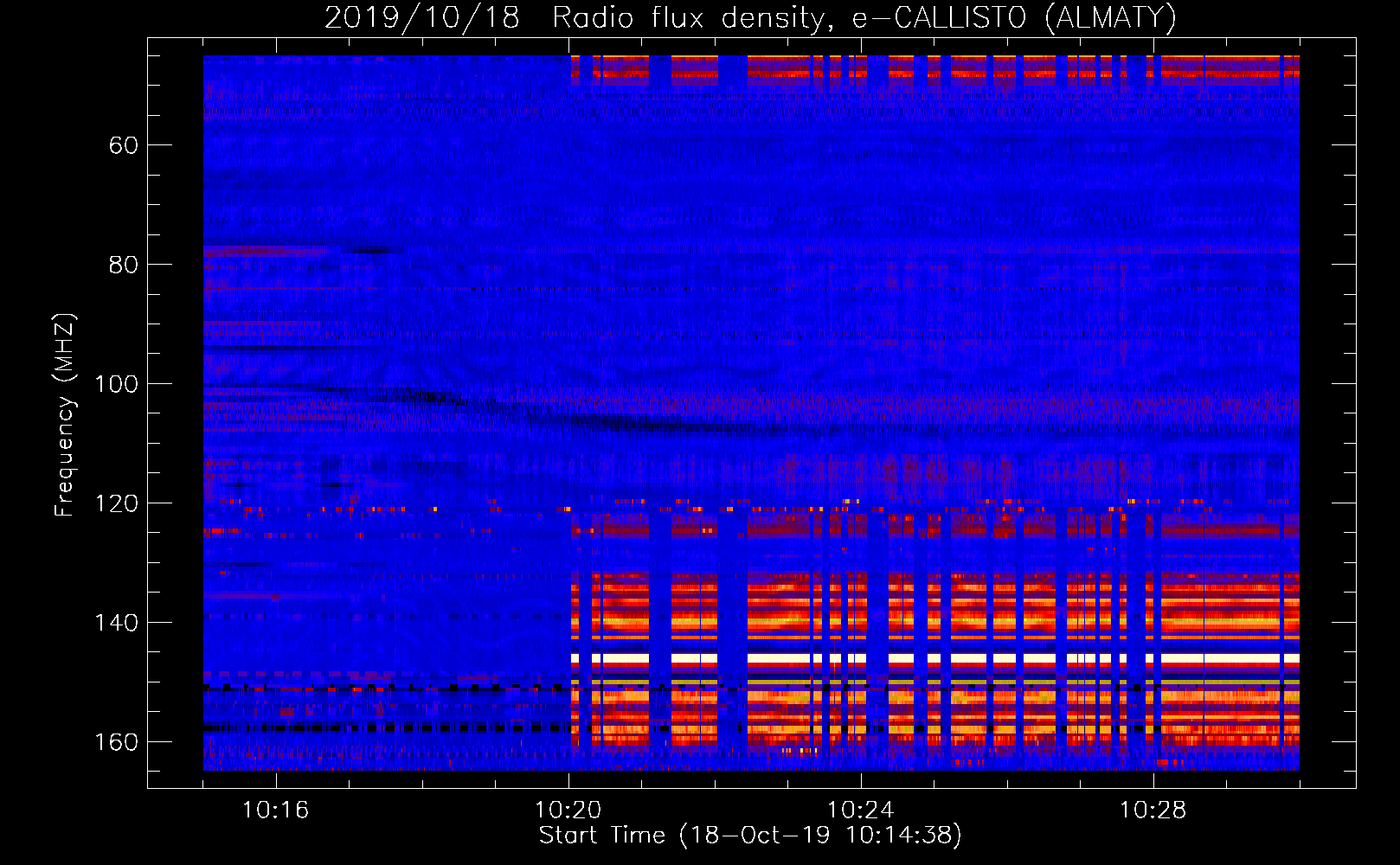Select the 100 frequency tick label
1400x865 pixels.
116,383
